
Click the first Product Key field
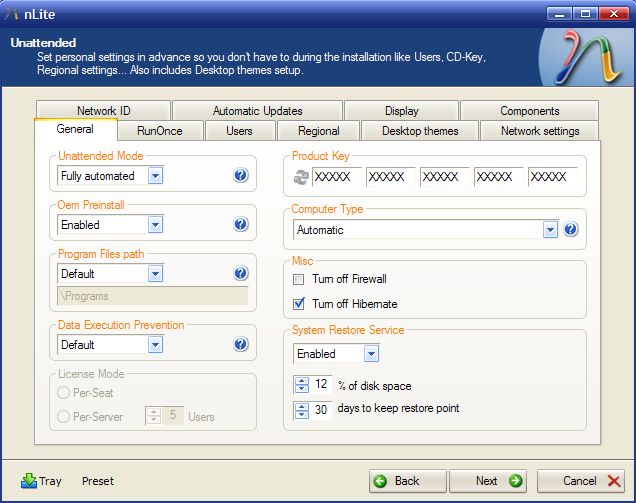coord(338,177)
